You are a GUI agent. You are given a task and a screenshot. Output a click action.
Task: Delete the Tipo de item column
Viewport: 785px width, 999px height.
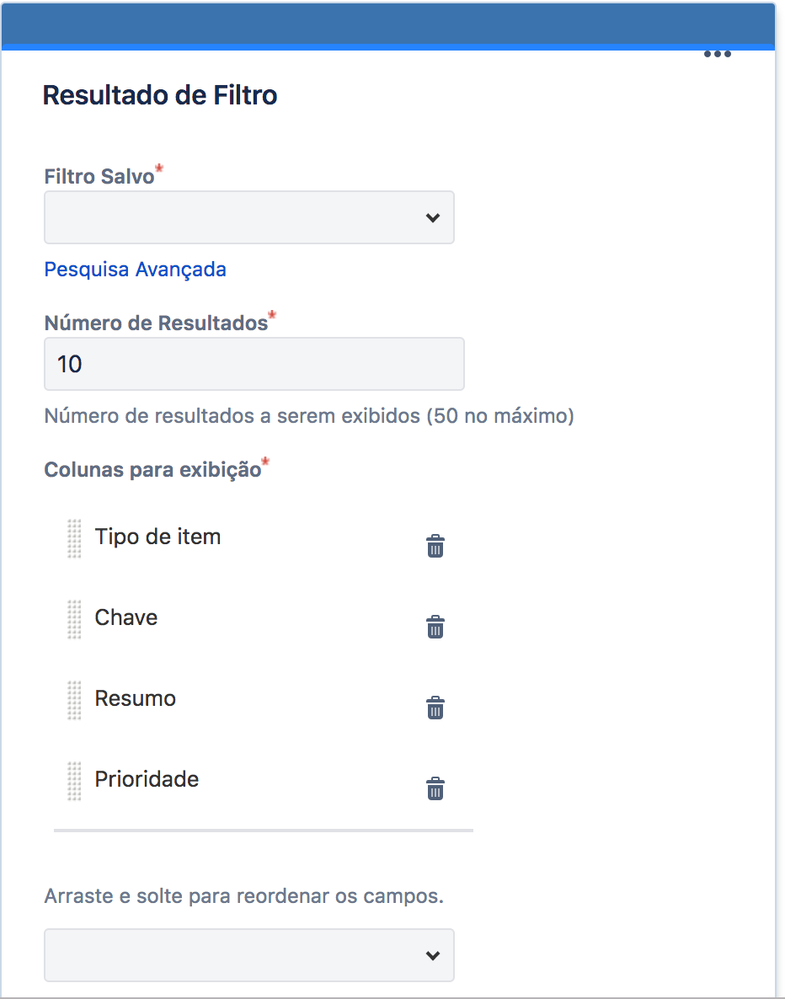click(x=435, y=546)
